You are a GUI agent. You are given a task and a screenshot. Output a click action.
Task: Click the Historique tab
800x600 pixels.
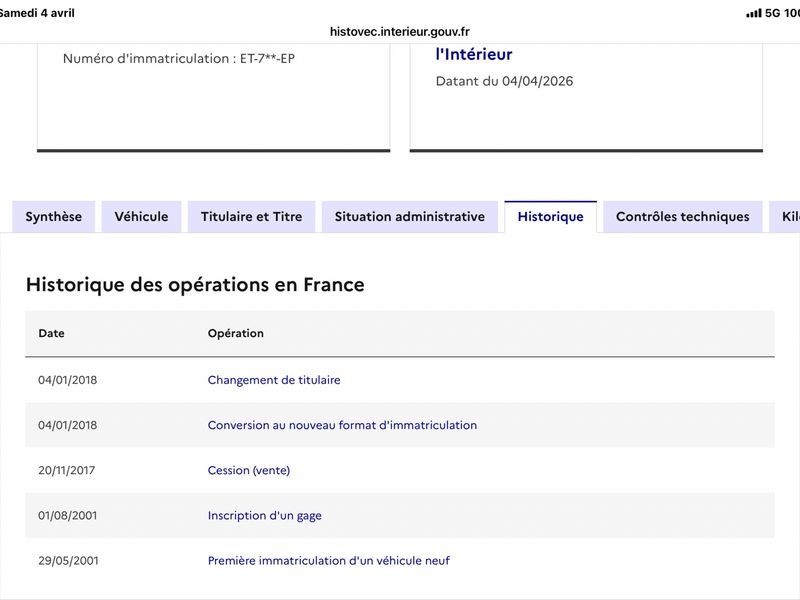click(550, 216)
